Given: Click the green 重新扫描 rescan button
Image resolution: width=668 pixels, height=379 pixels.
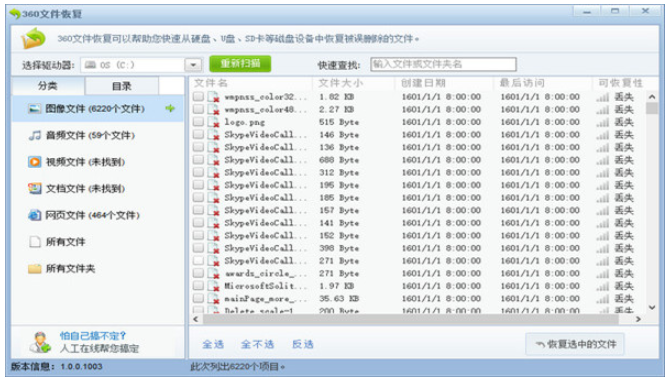Looking at the screenshot, I should [240, 64].
